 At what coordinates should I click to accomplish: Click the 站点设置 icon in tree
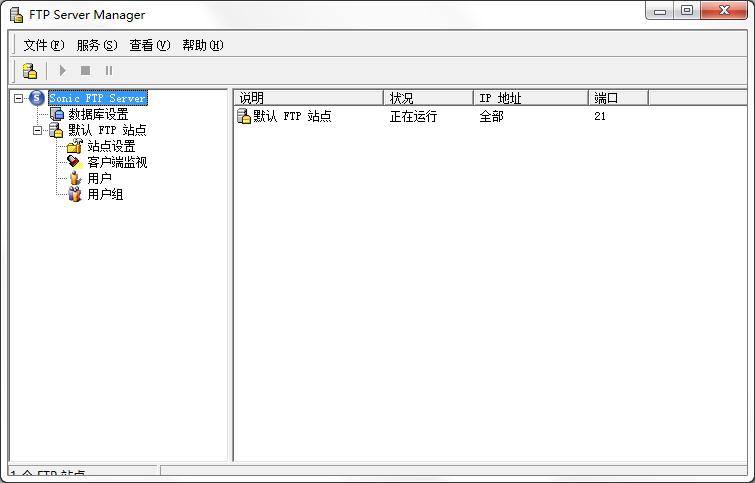click(x=74, y=146)
